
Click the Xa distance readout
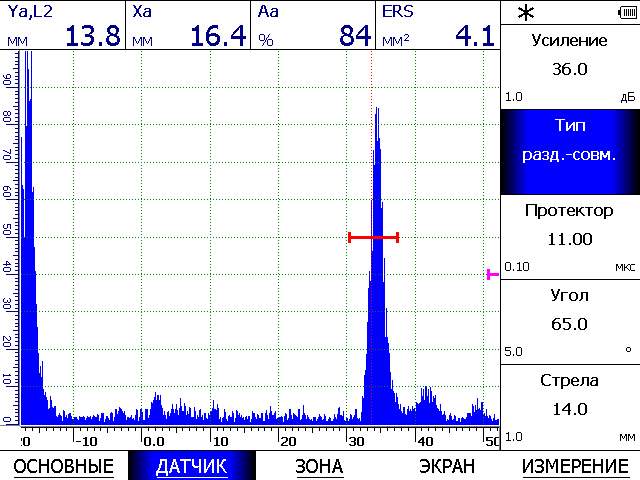click(188, 26)
